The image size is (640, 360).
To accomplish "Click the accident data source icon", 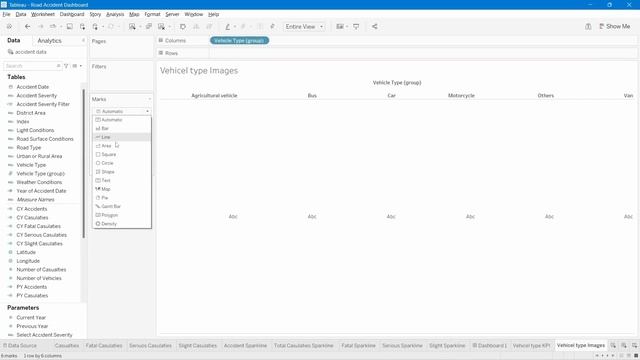I will 11,52.
